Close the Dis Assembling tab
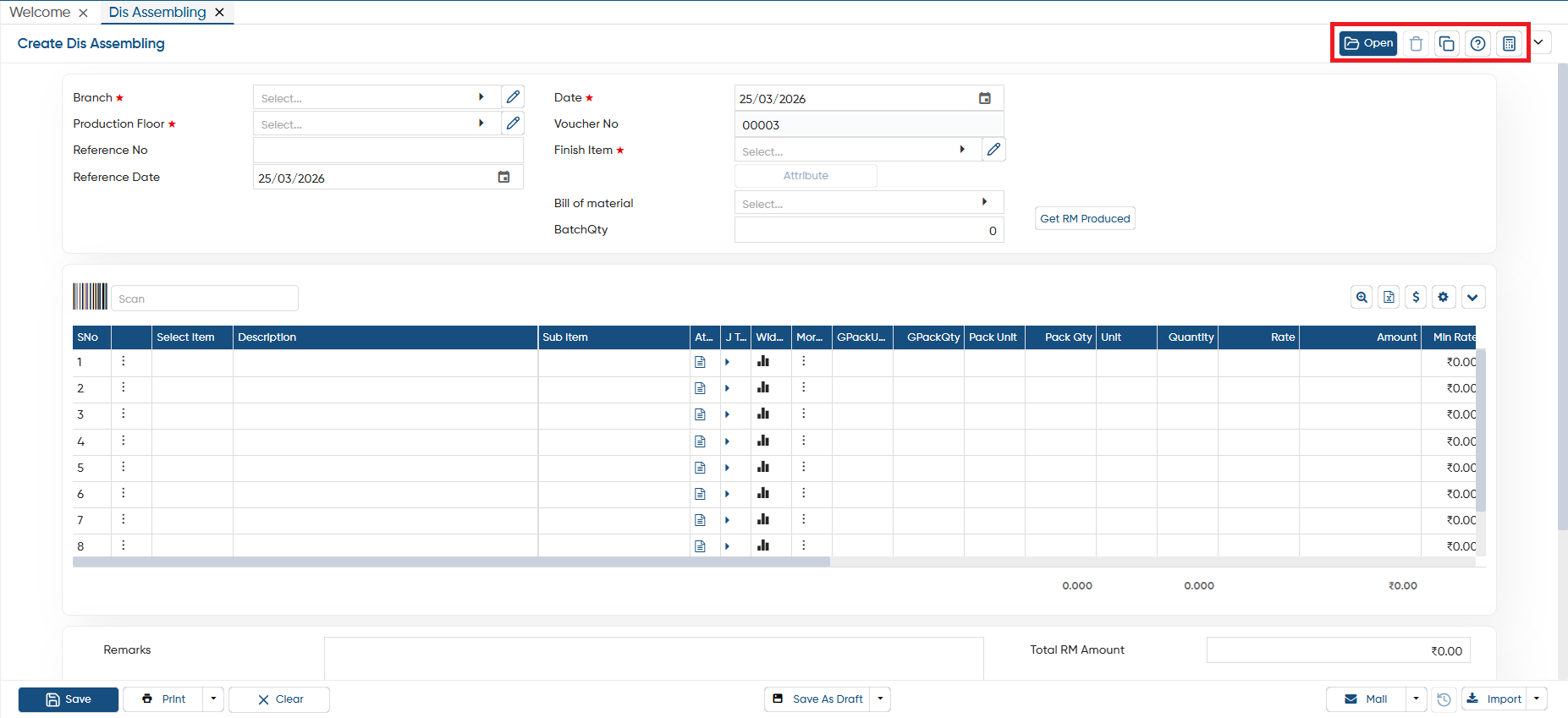Viewport: 1568px width, 718px height. click(x=220, y=13)
